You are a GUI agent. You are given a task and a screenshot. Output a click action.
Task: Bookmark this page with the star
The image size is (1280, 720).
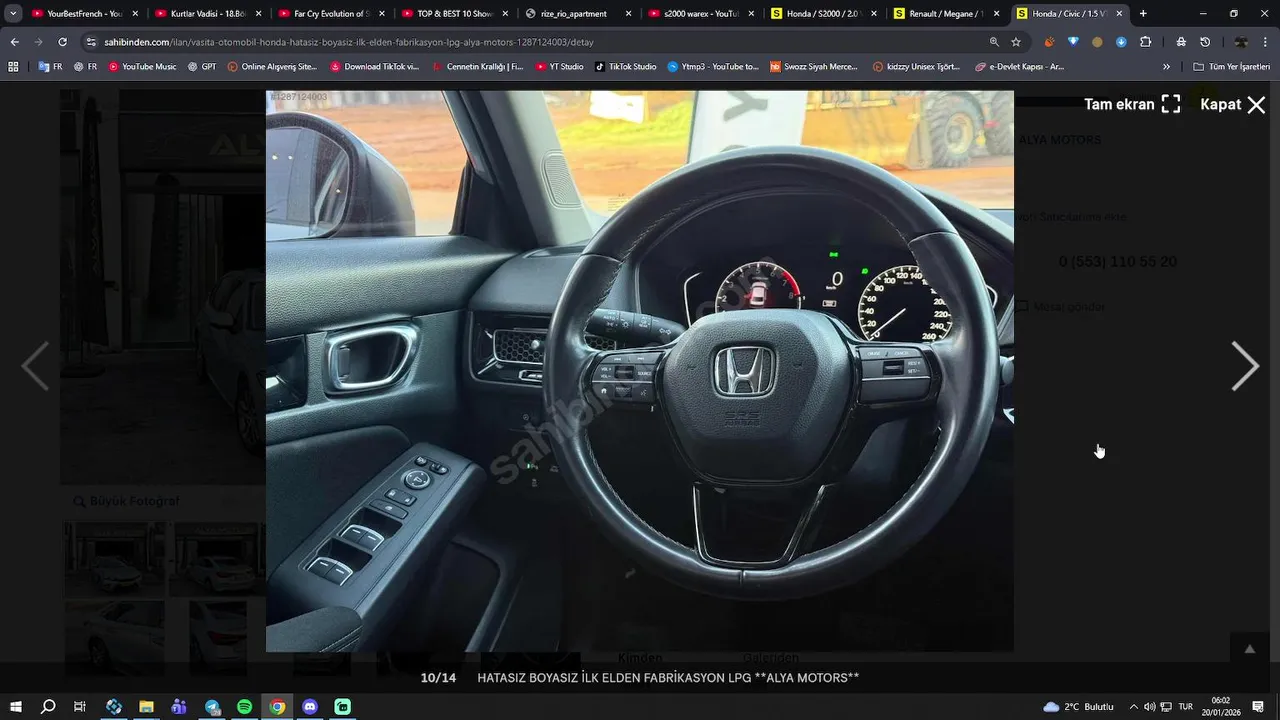(x=1016, y=42)
